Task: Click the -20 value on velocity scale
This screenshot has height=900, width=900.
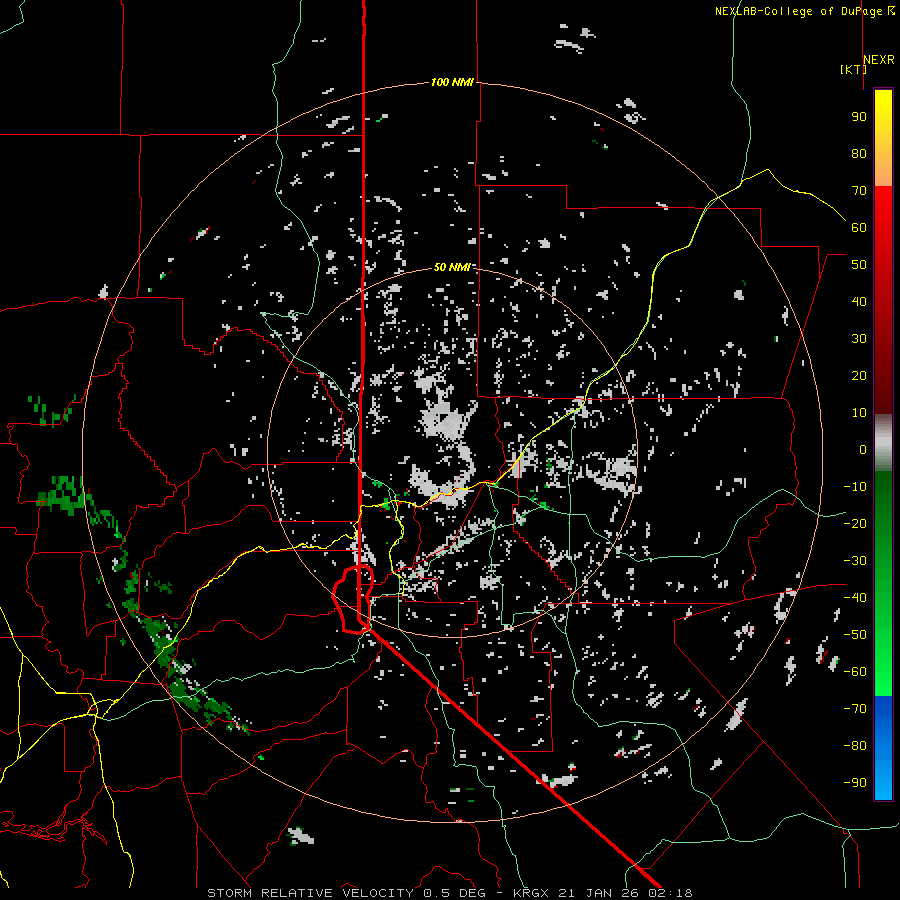Action: pos(855,524)
